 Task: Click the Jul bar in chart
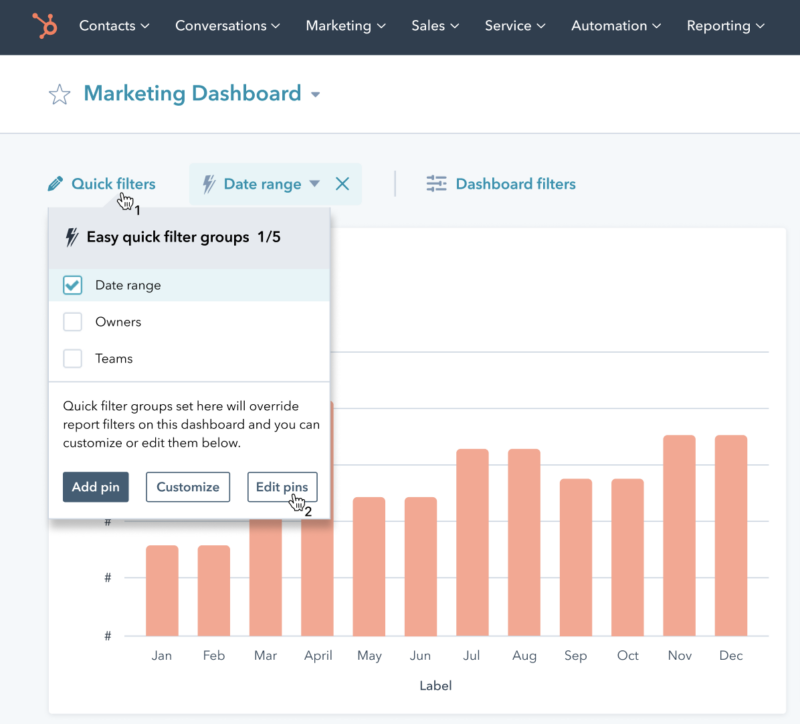pyautogui.click(x=472, y=542)
